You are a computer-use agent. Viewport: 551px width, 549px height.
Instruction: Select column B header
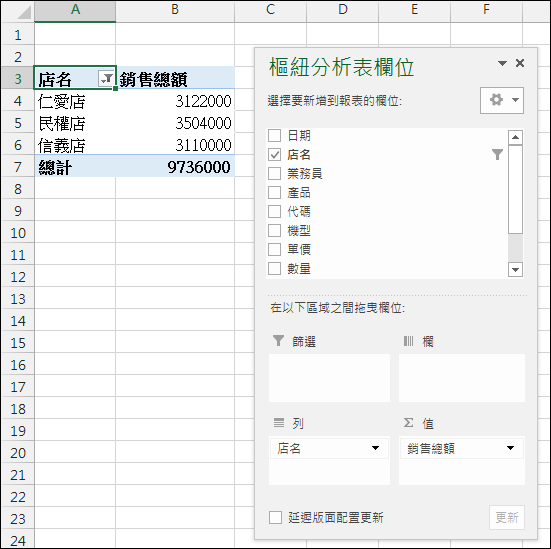[175, 11]
